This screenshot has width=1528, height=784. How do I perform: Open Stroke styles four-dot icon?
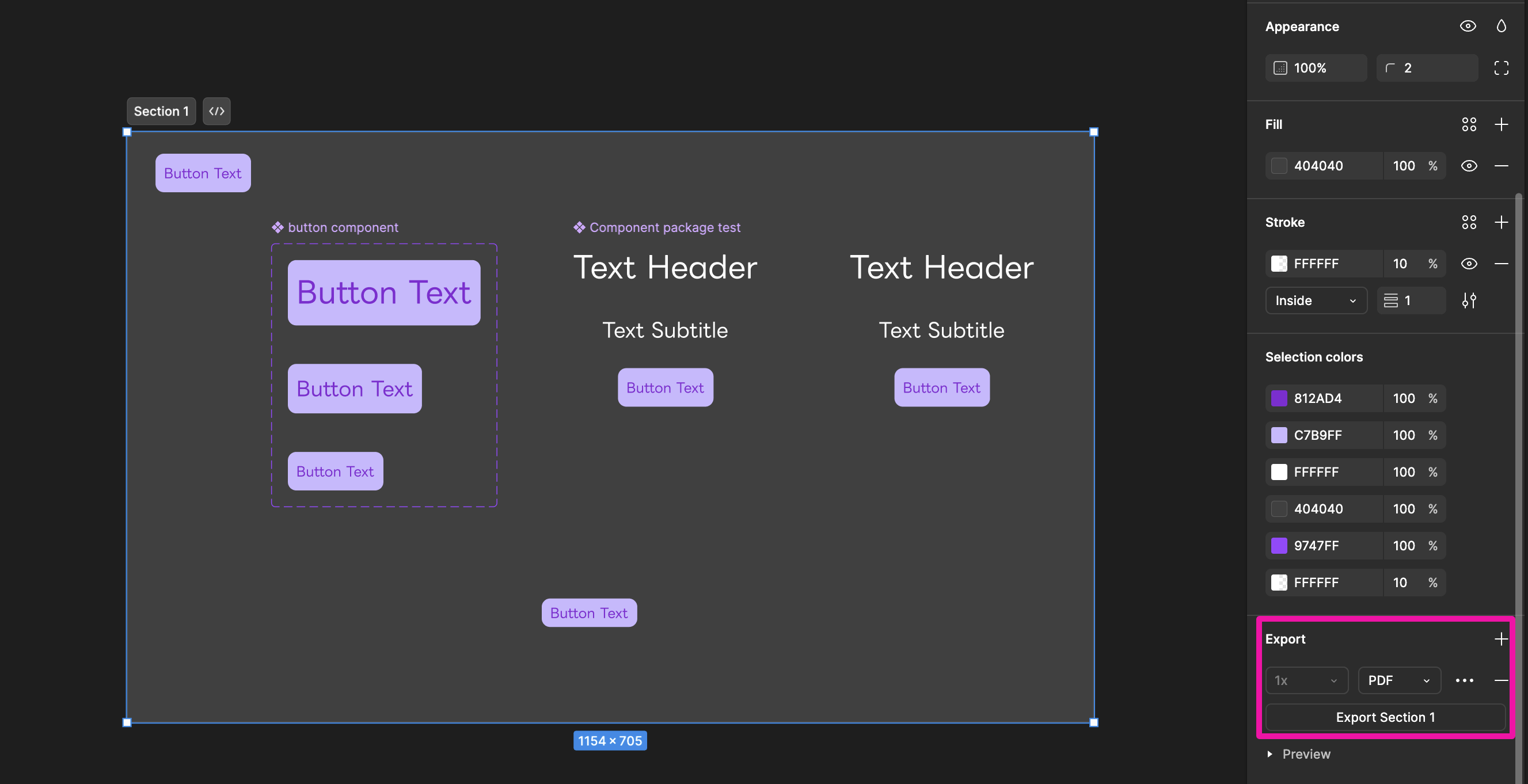tap(1469, 222)
